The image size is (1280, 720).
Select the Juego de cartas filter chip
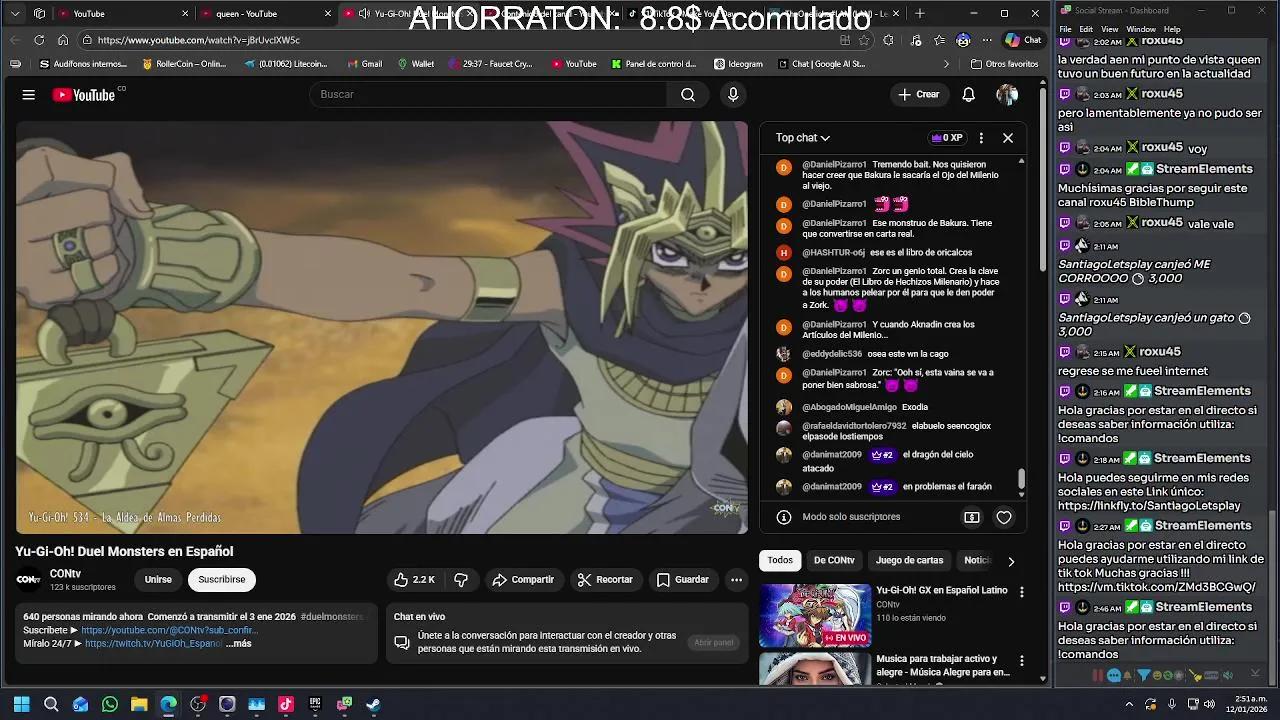[909, 560]
